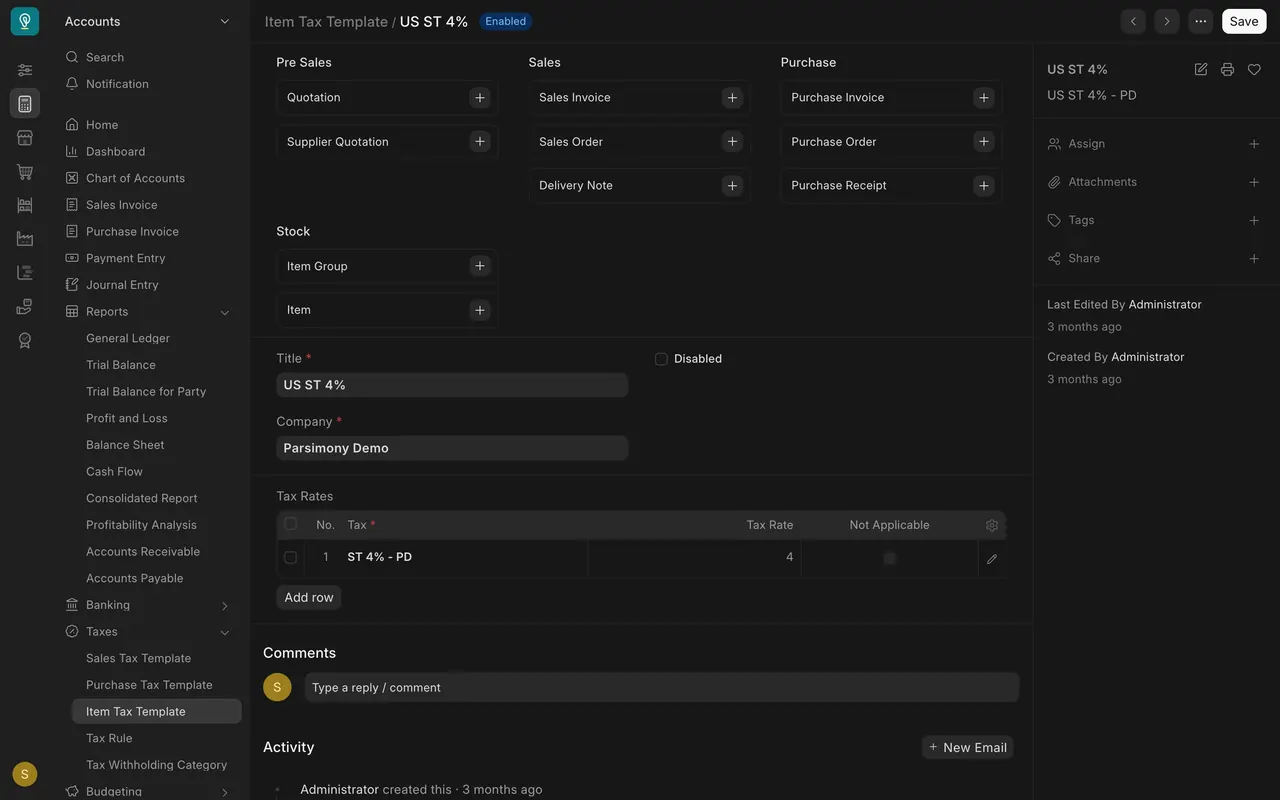Go to Chart of Accounts
1280x800 pixels.
coord(135,178)
